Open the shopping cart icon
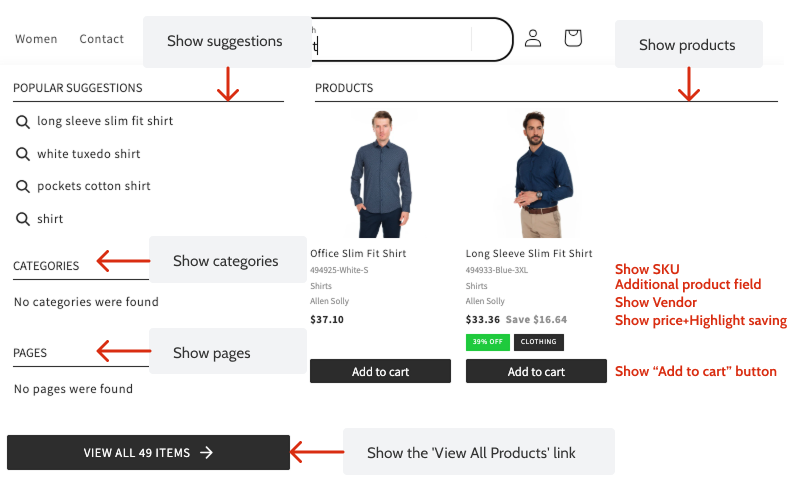 click(x=573, y=38)
